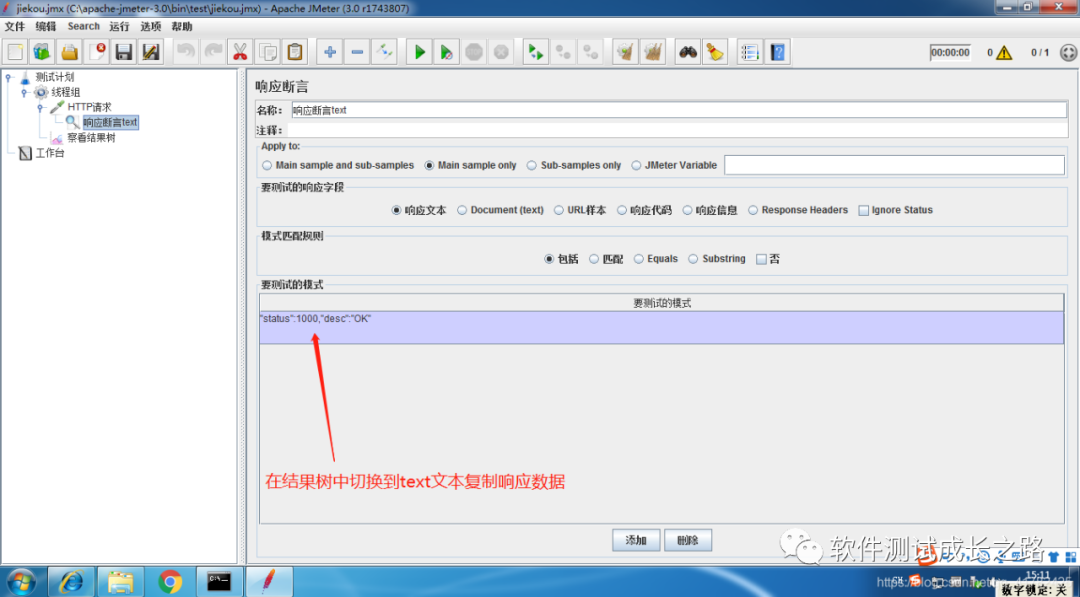The width and height of the screenshot is (1080, 597).
Task: Select Main sample and sub-samples option
Action: tap(338, 165)
